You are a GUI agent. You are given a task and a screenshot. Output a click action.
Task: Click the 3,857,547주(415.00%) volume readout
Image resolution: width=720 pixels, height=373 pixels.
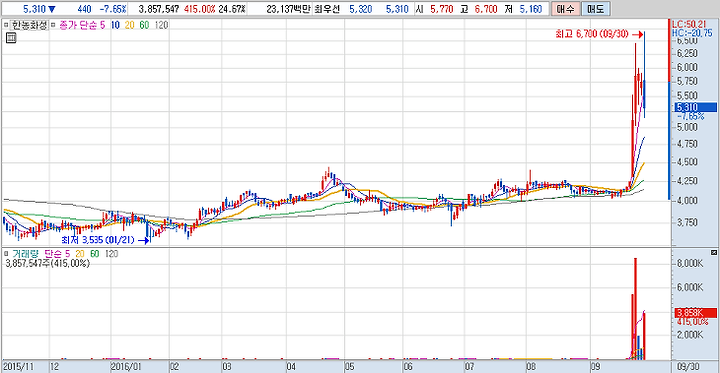tap(48, 264)
